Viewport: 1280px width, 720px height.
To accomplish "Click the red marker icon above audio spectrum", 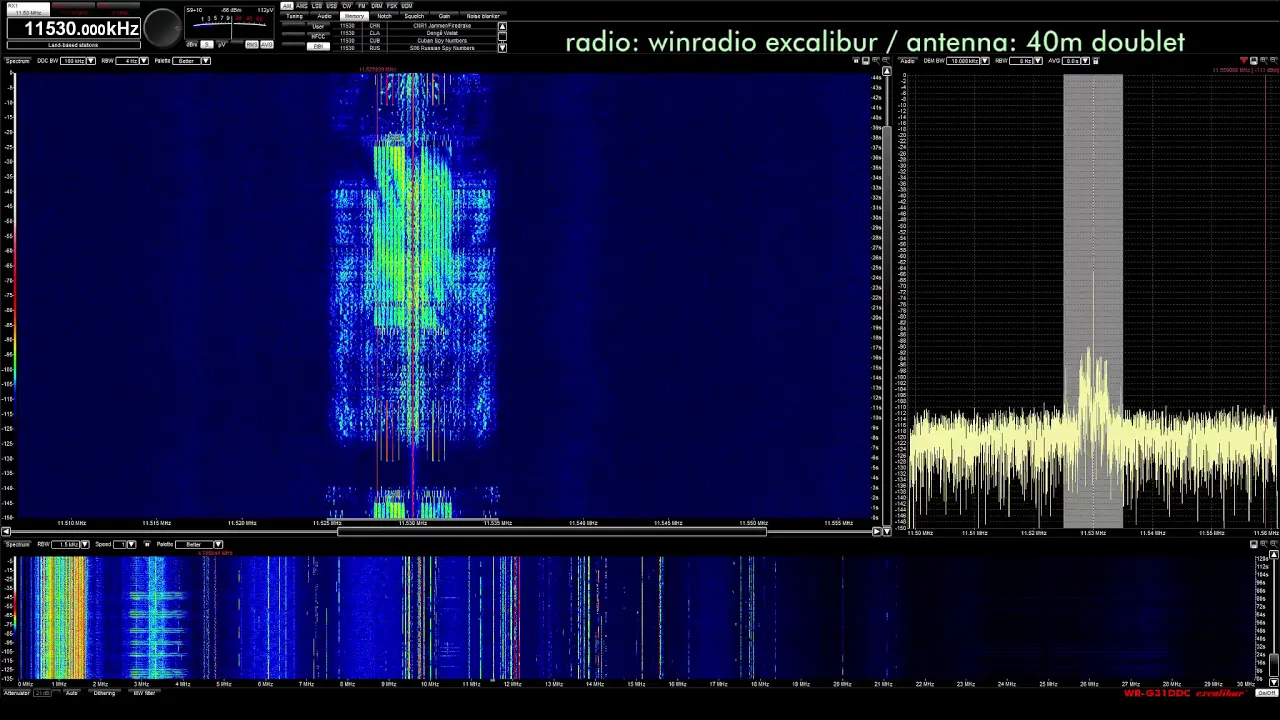I will point(1244,61).
